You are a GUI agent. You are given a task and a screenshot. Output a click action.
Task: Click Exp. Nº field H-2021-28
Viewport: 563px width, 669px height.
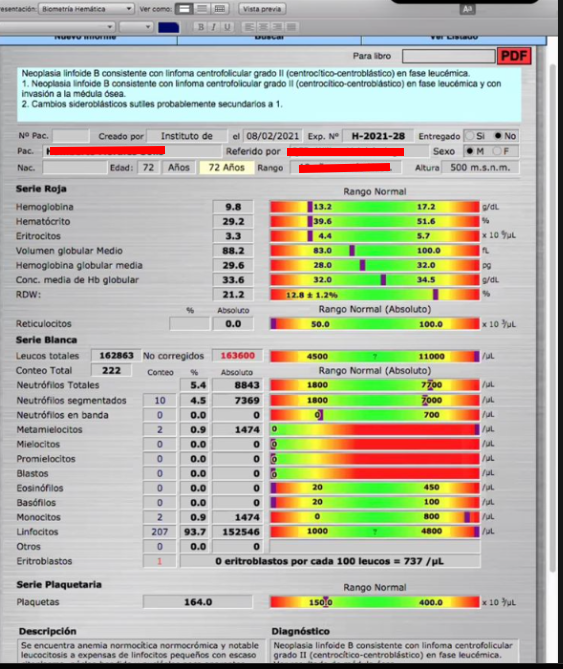(x=378, y=136)
